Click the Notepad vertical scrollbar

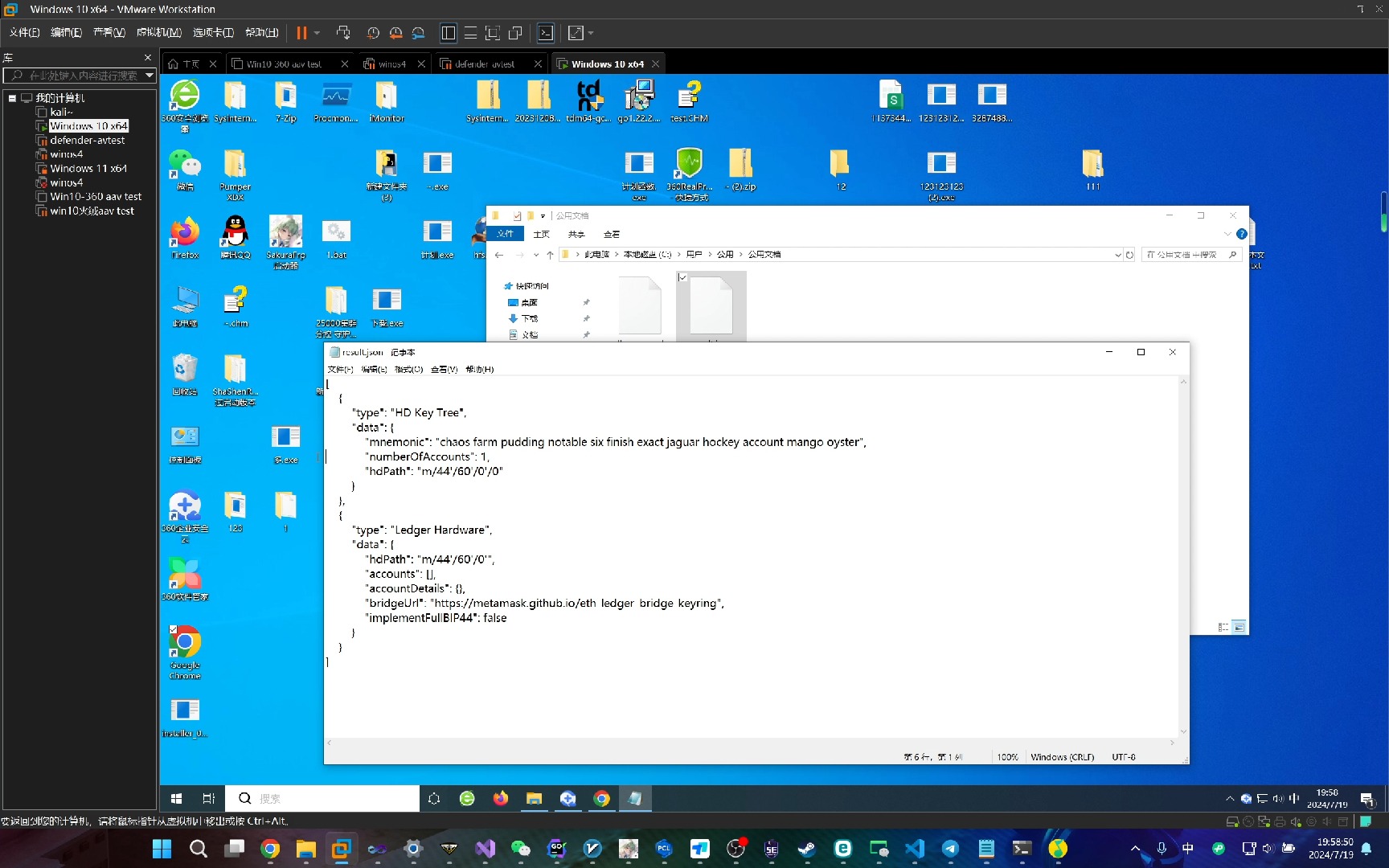(x=1183, y=556)
